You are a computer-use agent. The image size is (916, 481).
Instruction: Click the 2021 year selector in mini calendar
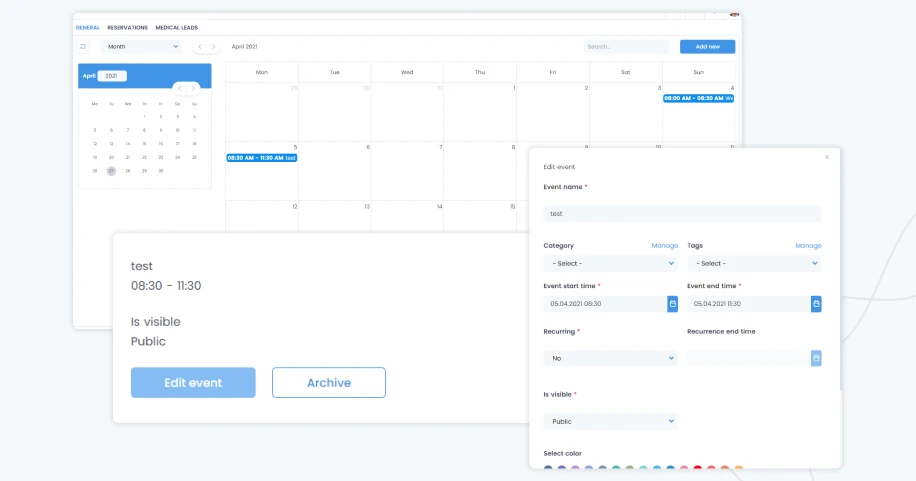(x=112, y=76)
